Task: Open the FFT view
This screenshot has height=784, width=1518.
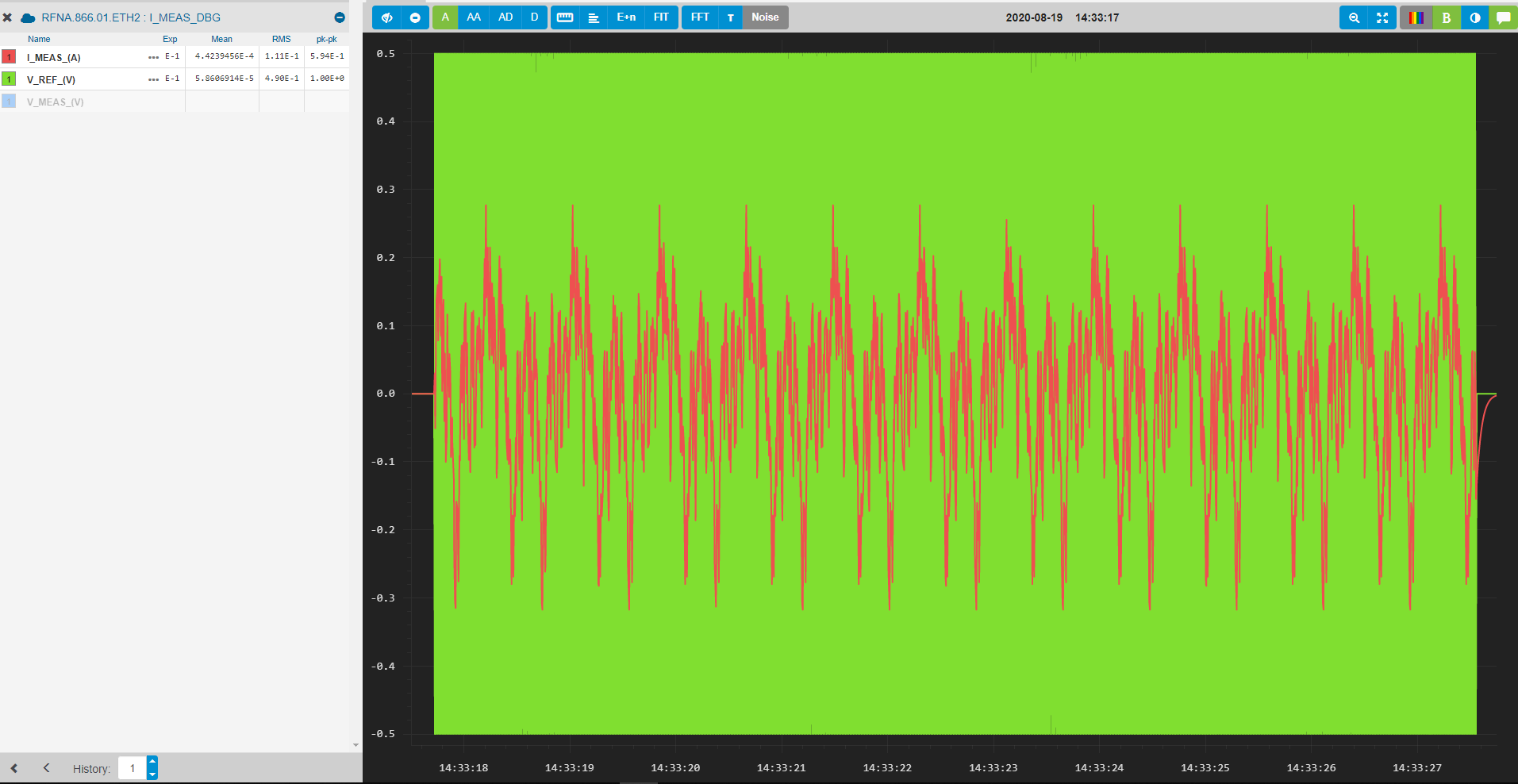Action: (700, 17)
